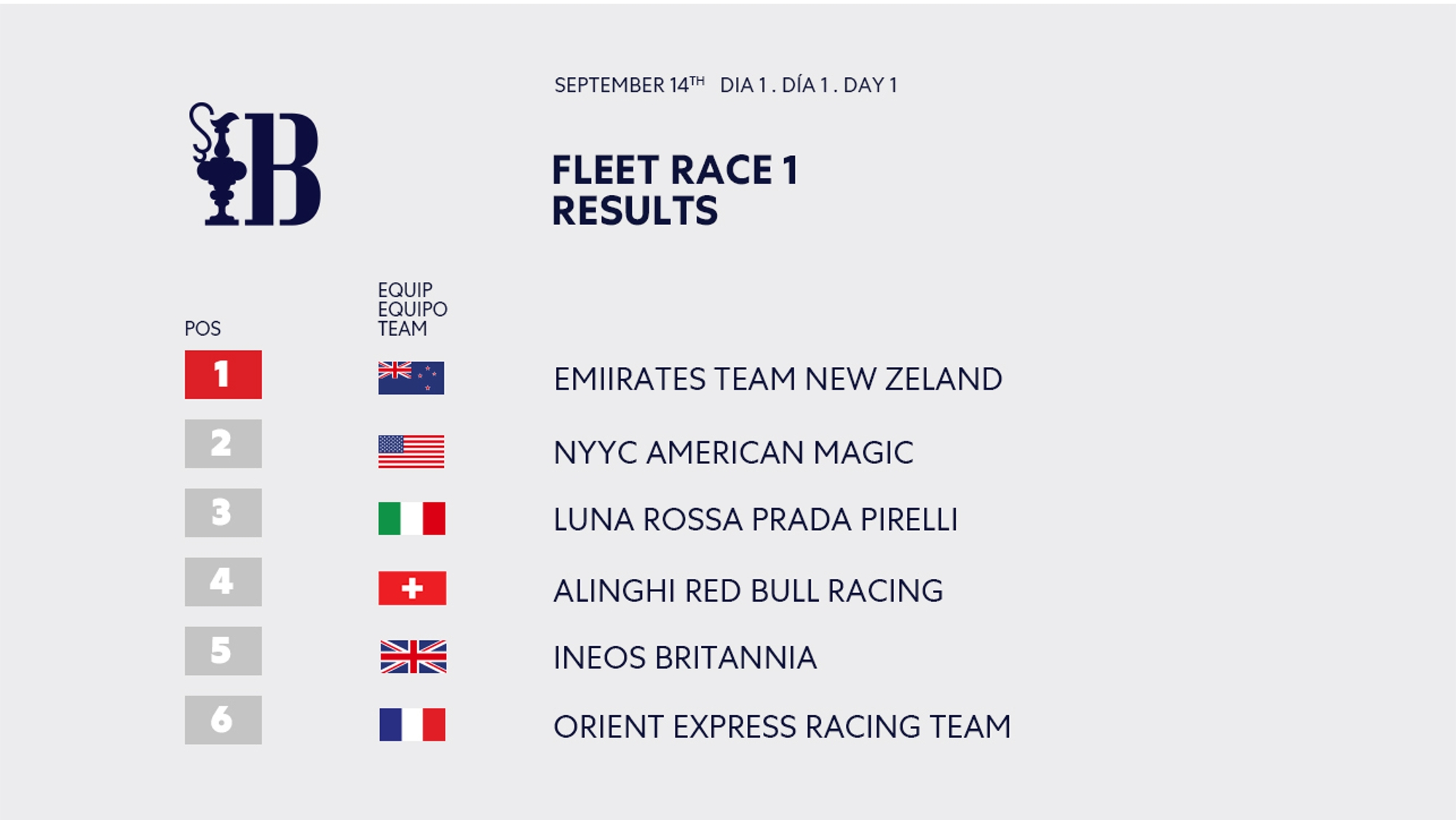
Task: Click the United Kingdom flag icon
Action: (414, 657)
